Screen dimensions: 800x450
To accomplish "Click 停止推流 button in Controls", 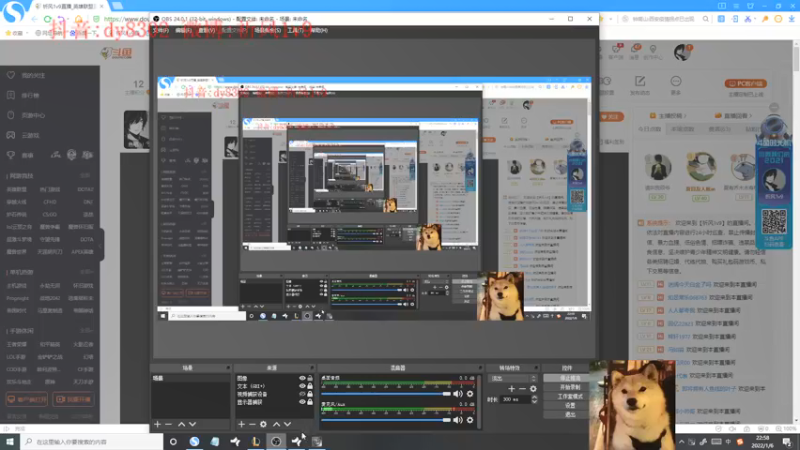I will (x=566, y=378).
